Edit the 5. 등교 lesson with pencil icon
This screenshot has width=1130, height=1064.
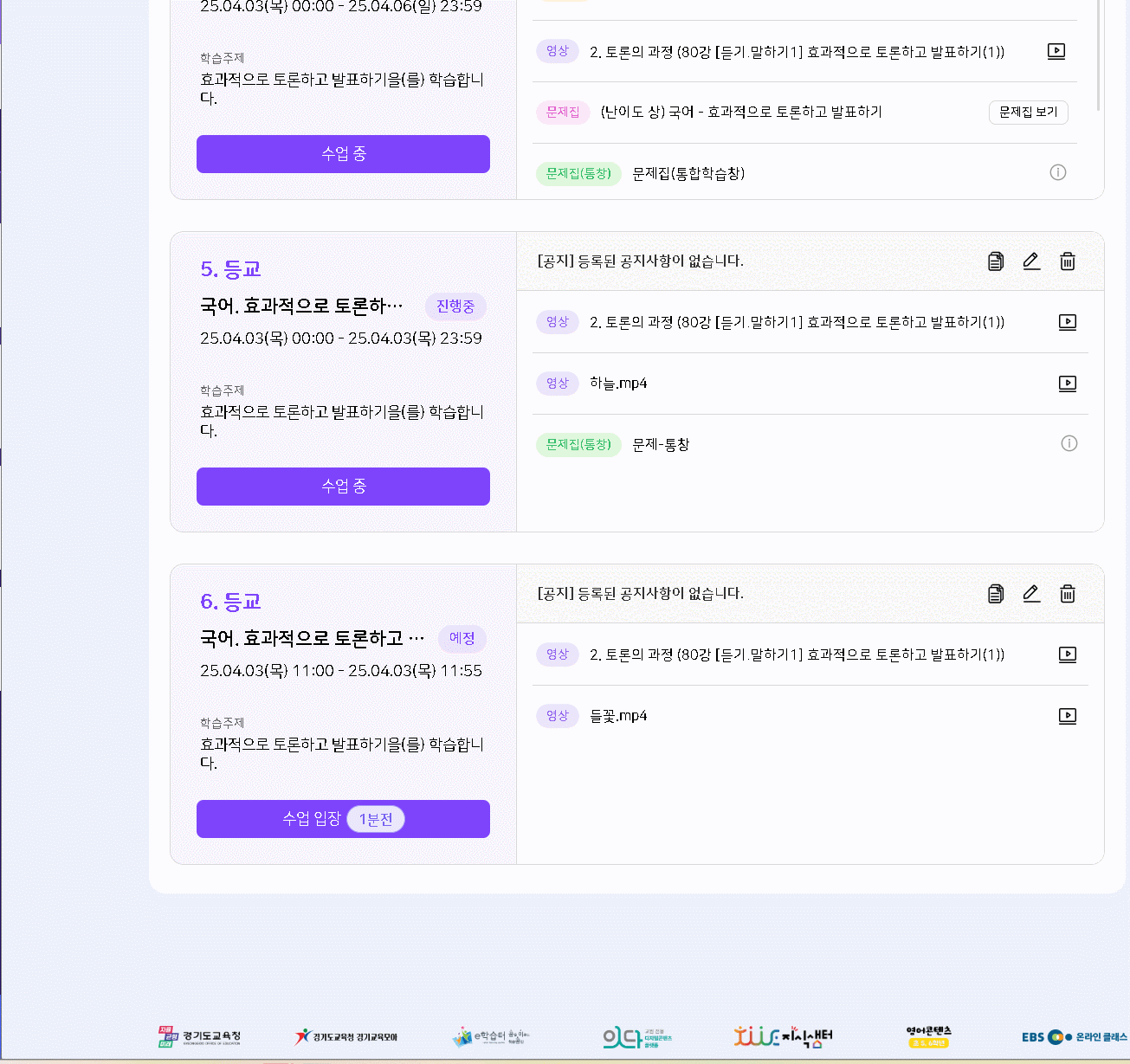(x=1031, y=261)
